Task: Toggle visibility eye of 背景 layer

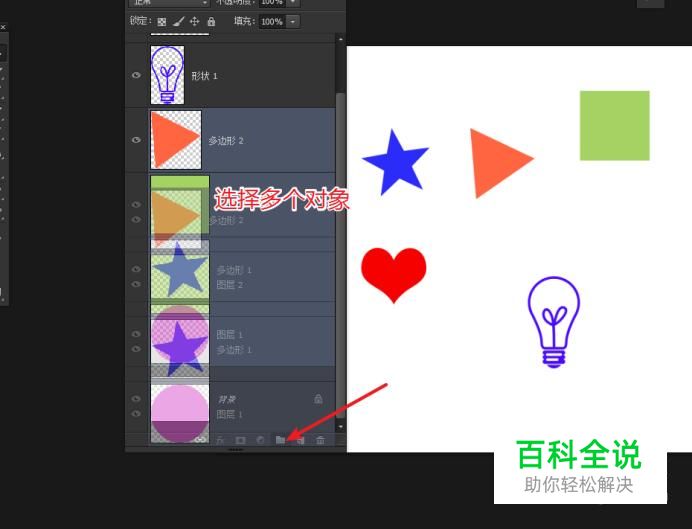Action: click(x=136, y=399)
